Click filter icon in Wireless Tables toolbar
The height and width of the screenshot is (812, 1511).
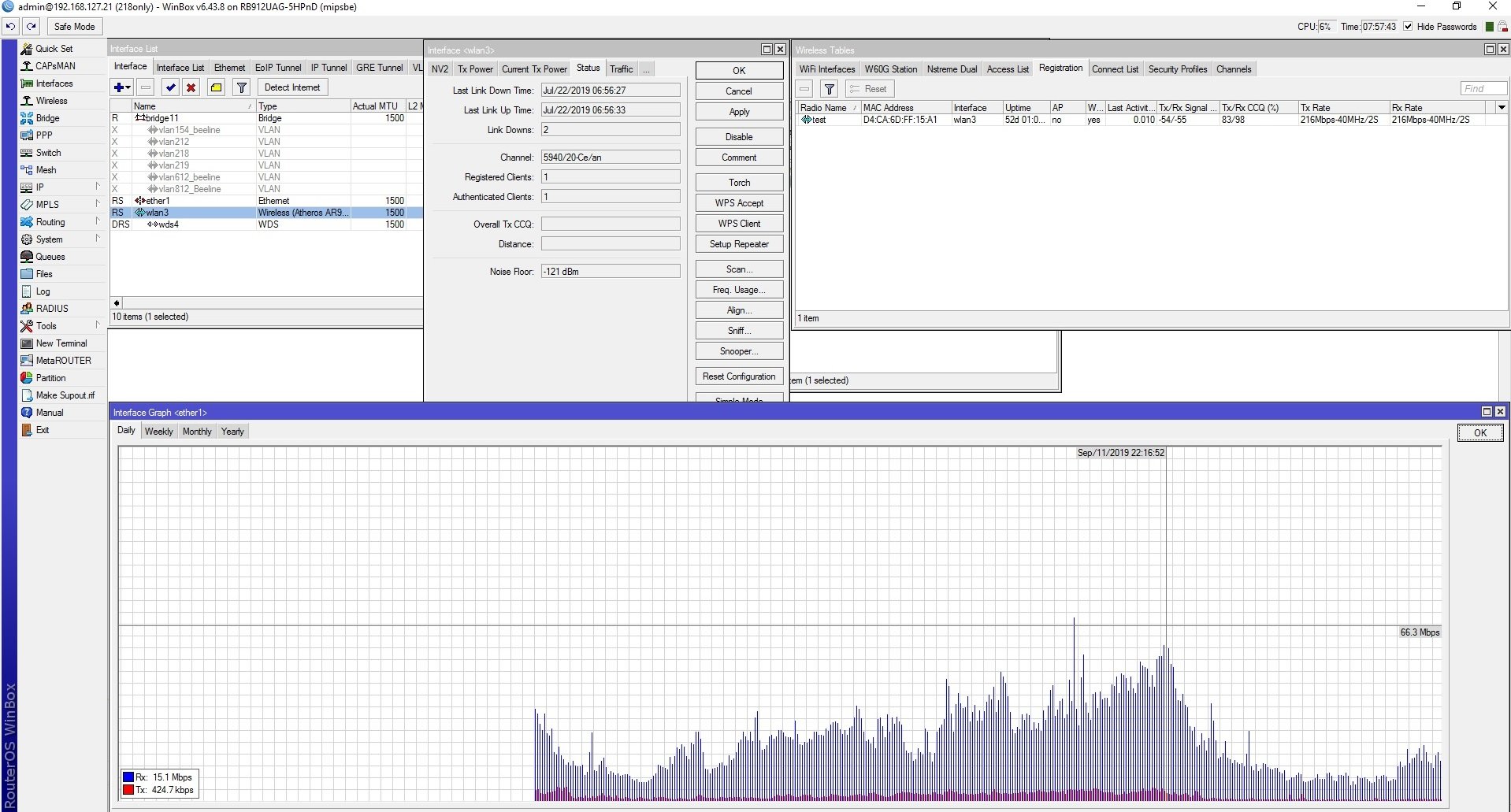point(829,89)
